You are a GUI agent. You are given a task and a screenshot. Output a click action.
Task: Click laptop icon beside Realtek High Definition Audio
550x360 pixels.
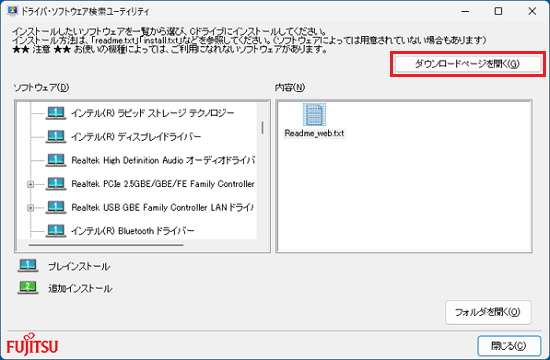point(56,160)
